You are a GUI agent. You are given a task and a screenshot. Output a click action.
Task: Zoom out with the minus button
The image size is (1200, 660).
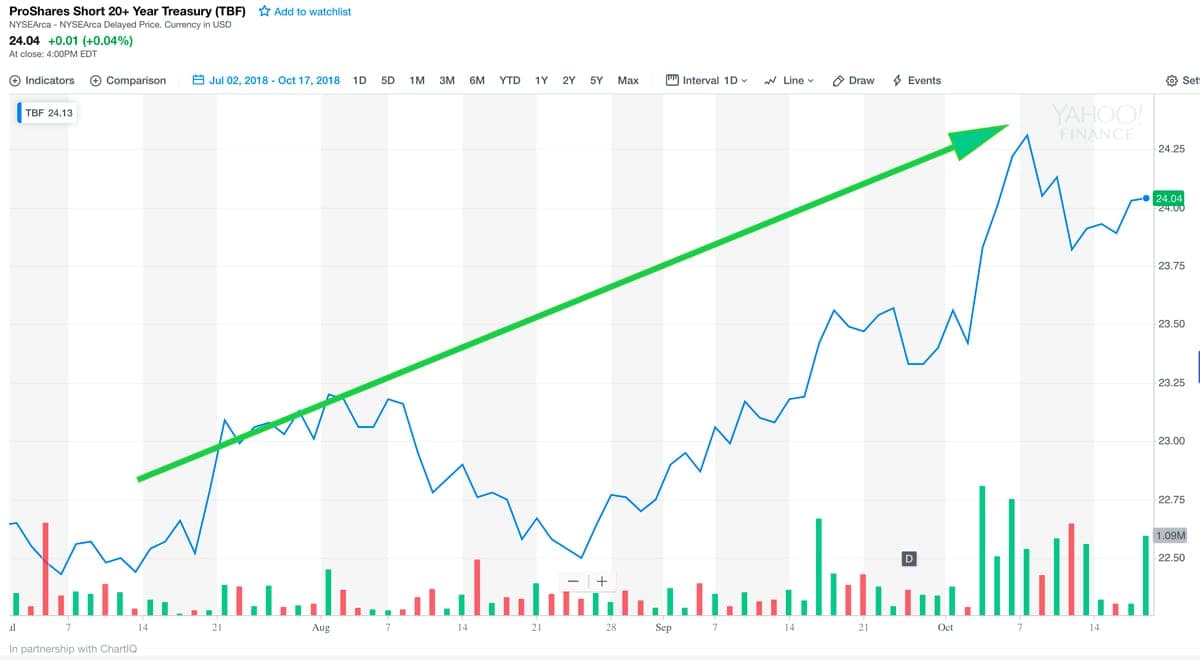tap(573, 581)
